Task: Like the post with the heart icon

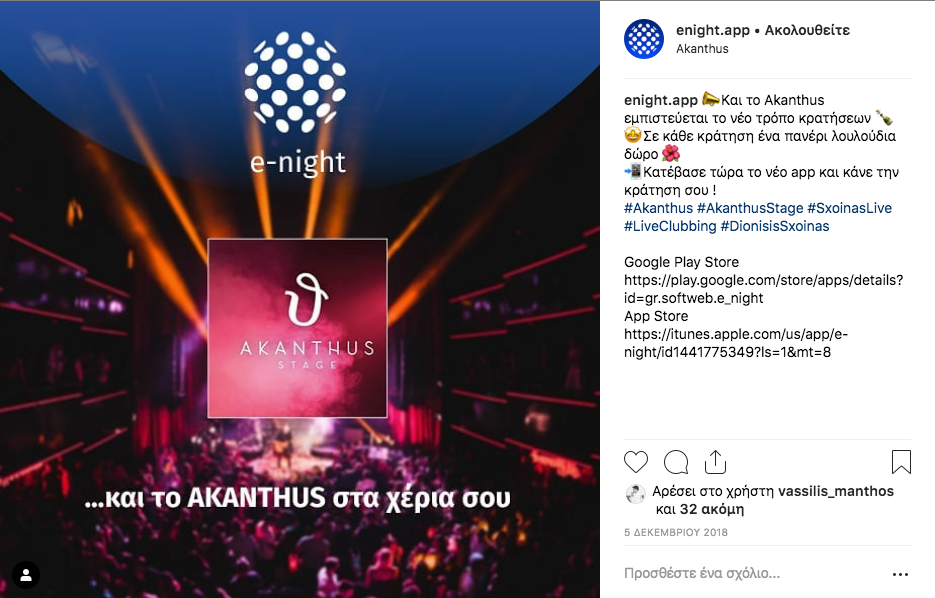Action: 636,462
